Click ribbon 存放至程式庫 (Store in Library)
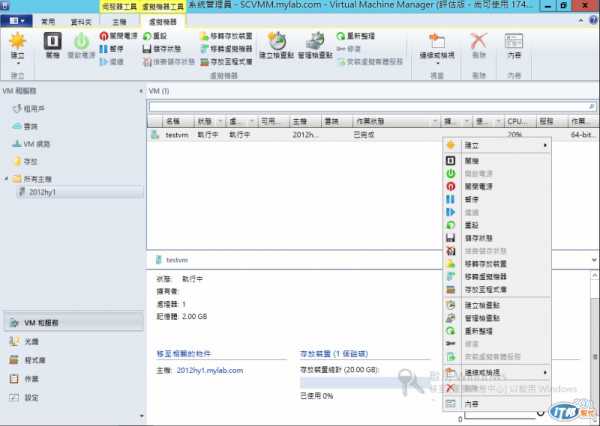600x426 pixels. pos(226,62)
